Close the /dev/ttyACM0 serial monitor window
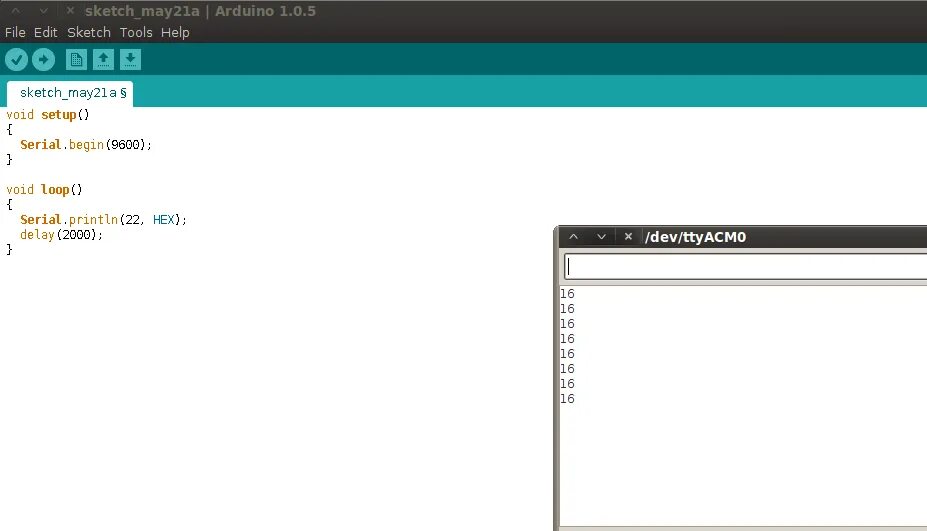This screenshot has height=531, width=927. (x=628, y=237)
